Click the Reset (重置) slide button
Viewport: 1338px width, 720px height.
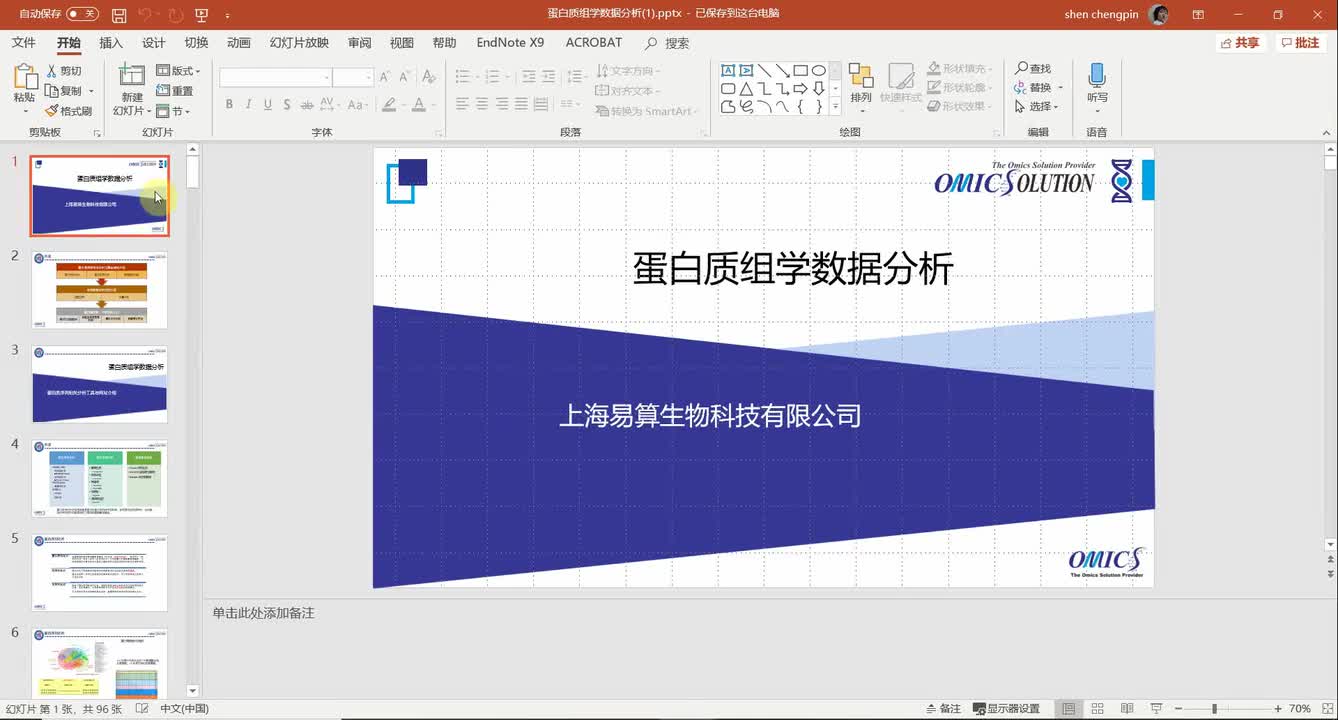point(175,91)
